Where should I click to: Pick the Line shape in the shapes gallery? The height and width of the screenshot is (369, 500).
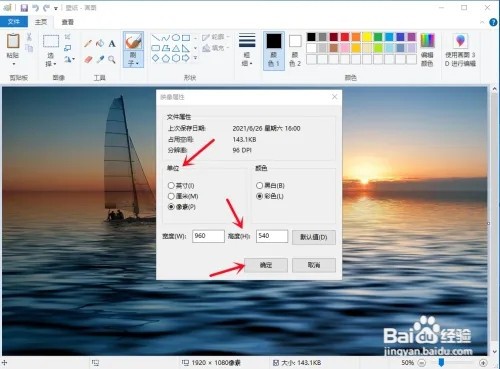(155, 38)
